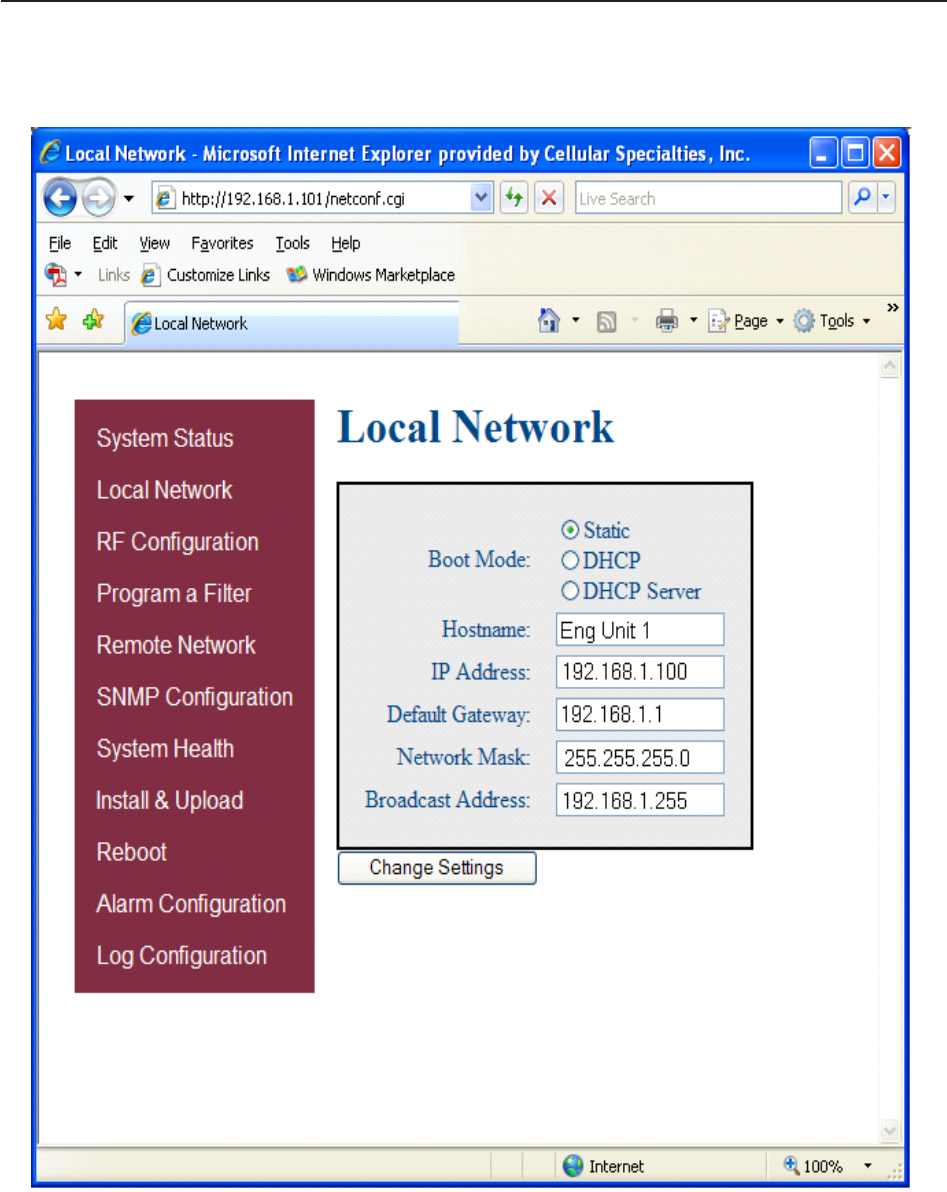The height and width of the screenshot is (1192, 947).
Task: Select the DHCP Server boot mode
Action: (x=570, y=591)
